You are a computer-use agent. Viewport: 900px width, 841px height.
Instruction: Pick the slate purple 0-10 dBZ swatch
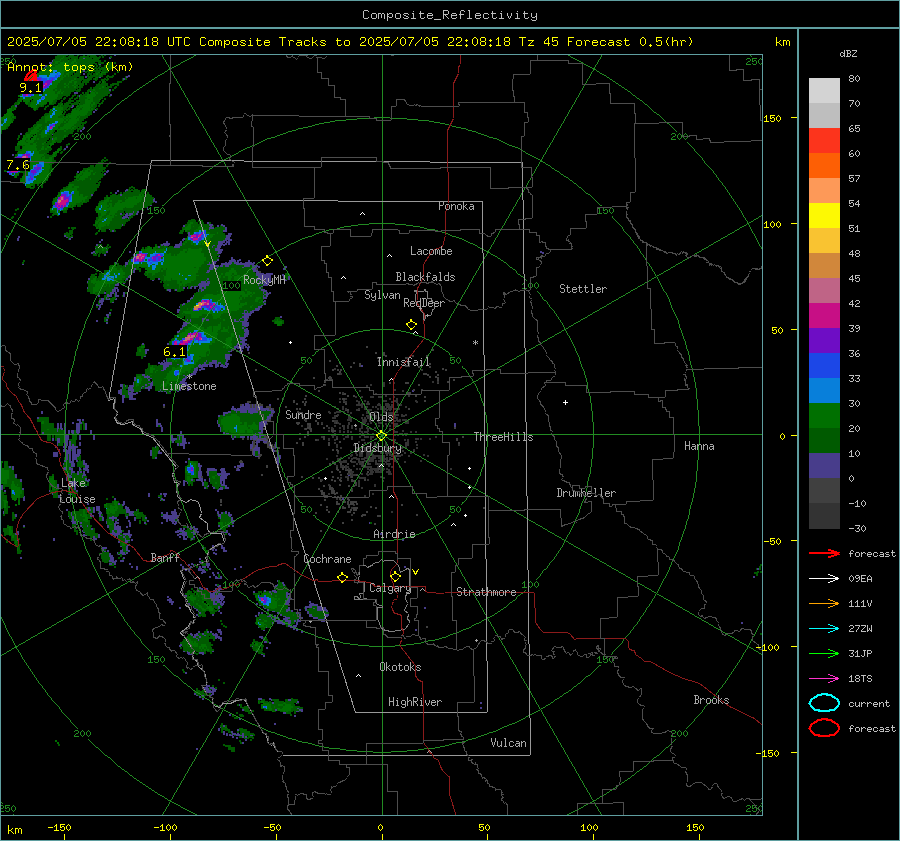824,466
